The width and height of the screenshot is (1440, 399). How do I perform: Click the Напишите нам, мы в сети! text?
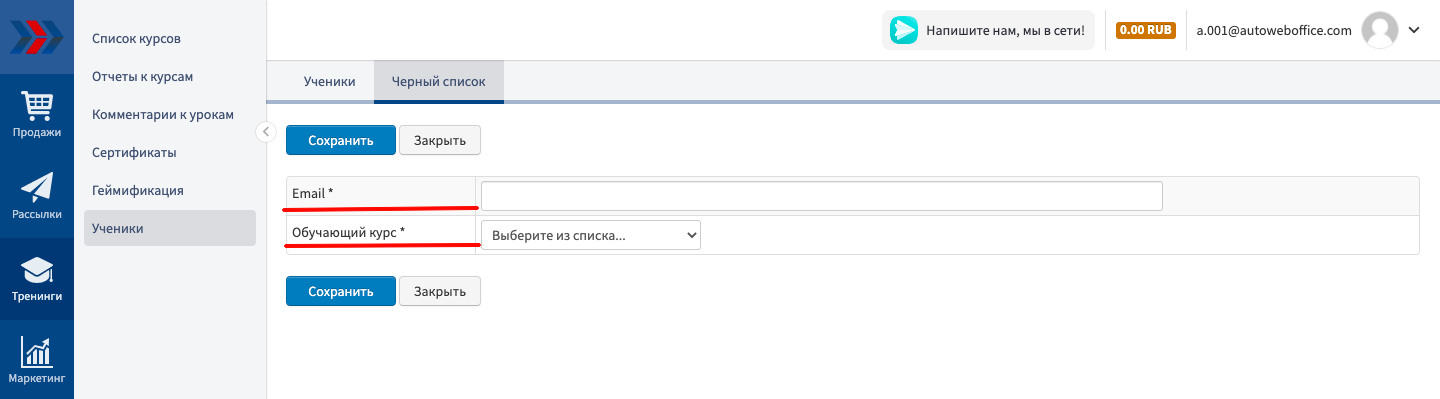(x=1005, y=31)
